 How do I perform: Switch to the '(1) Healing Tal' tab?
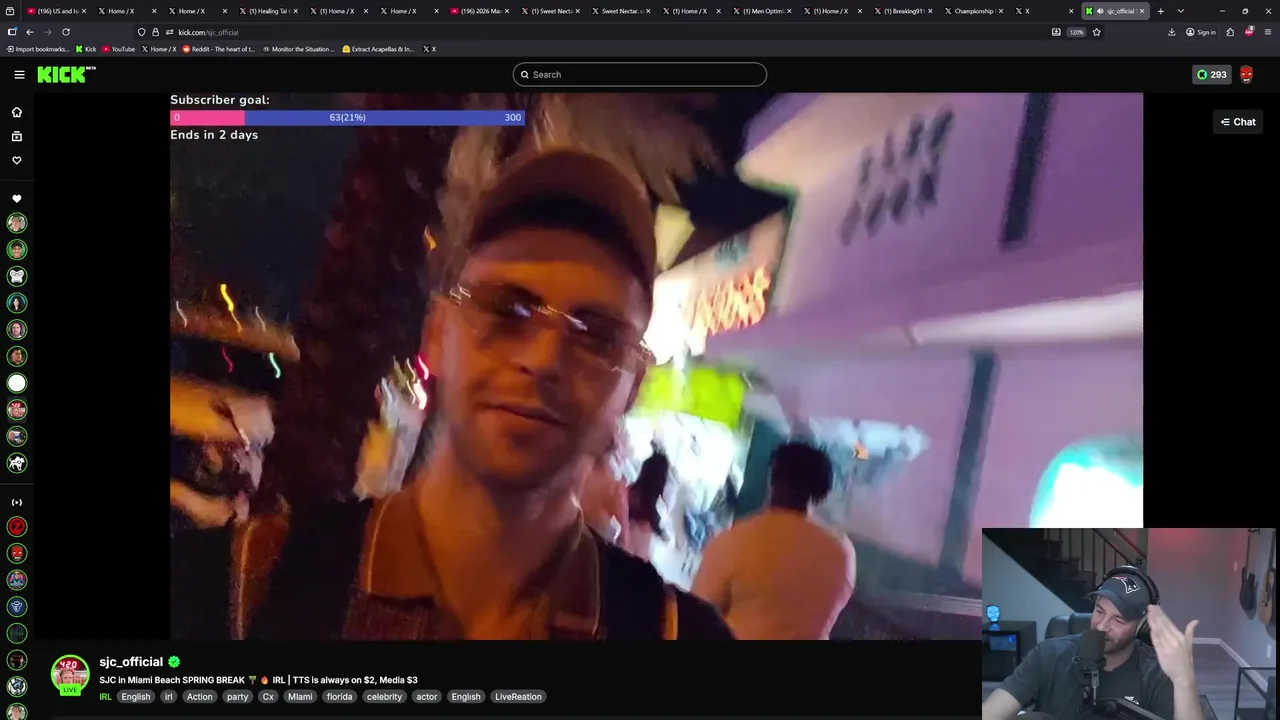[x=267, y=11]
